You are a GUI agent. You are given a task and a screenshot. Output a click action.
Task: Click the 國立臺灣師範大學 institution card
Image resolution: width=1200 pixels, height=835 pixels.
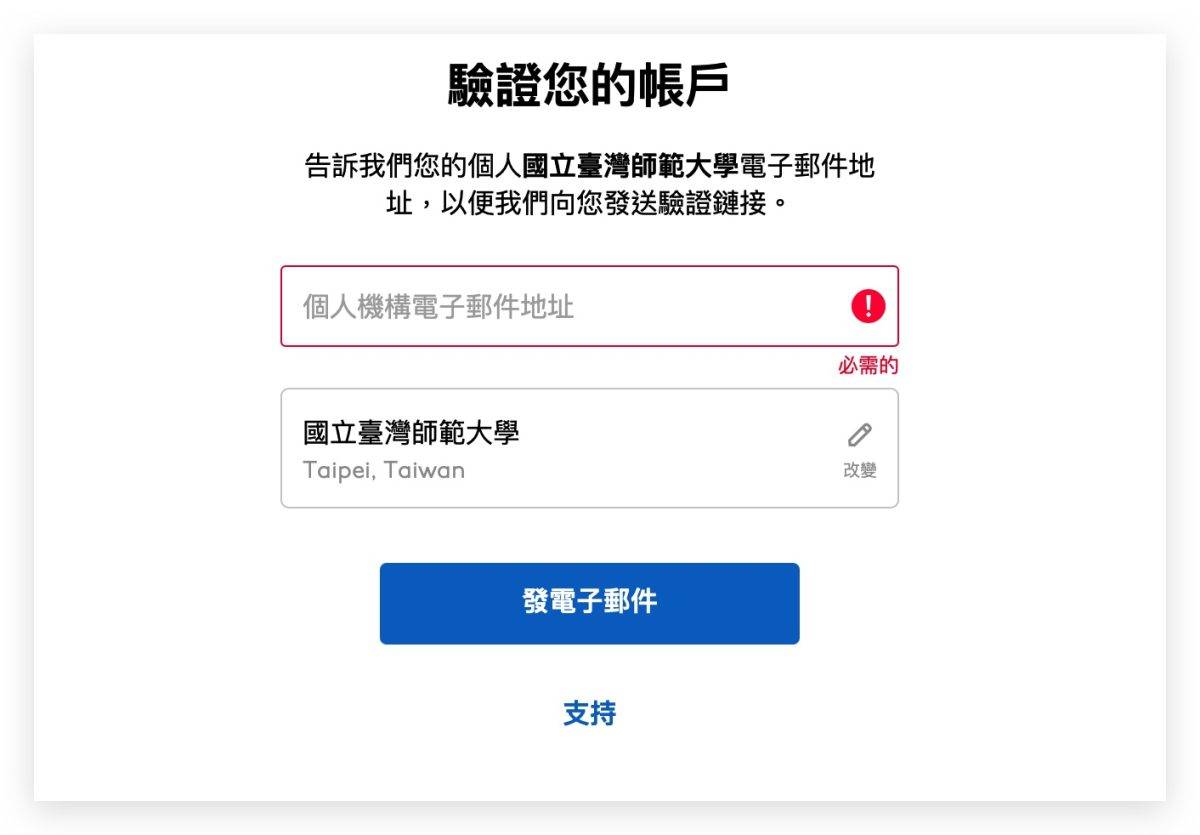coord(589,447)
